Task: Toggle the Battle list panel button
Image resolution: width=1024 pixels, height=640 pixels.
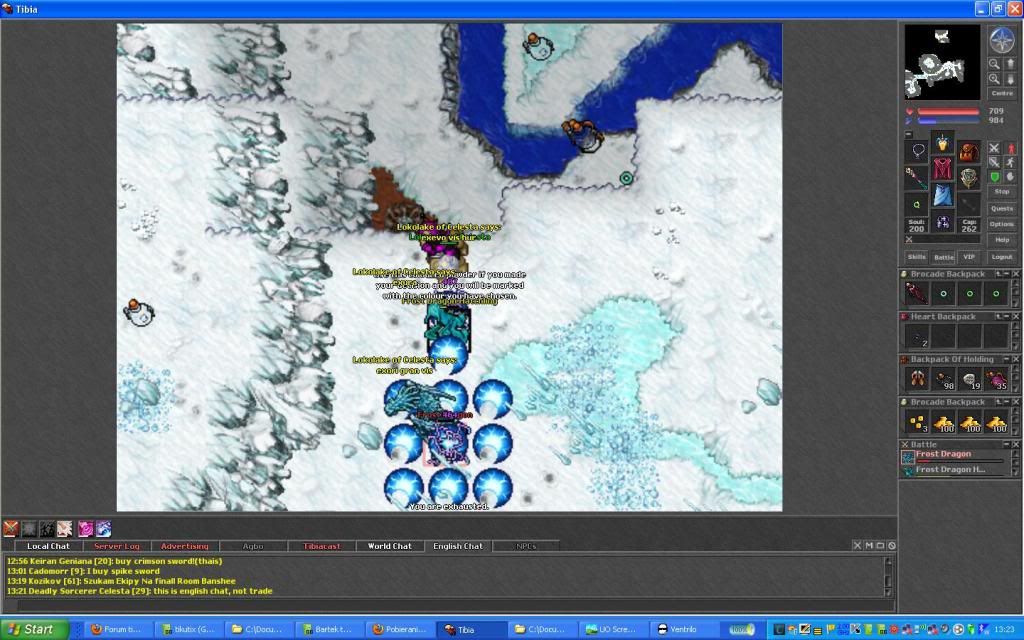Action: point(944,257)
